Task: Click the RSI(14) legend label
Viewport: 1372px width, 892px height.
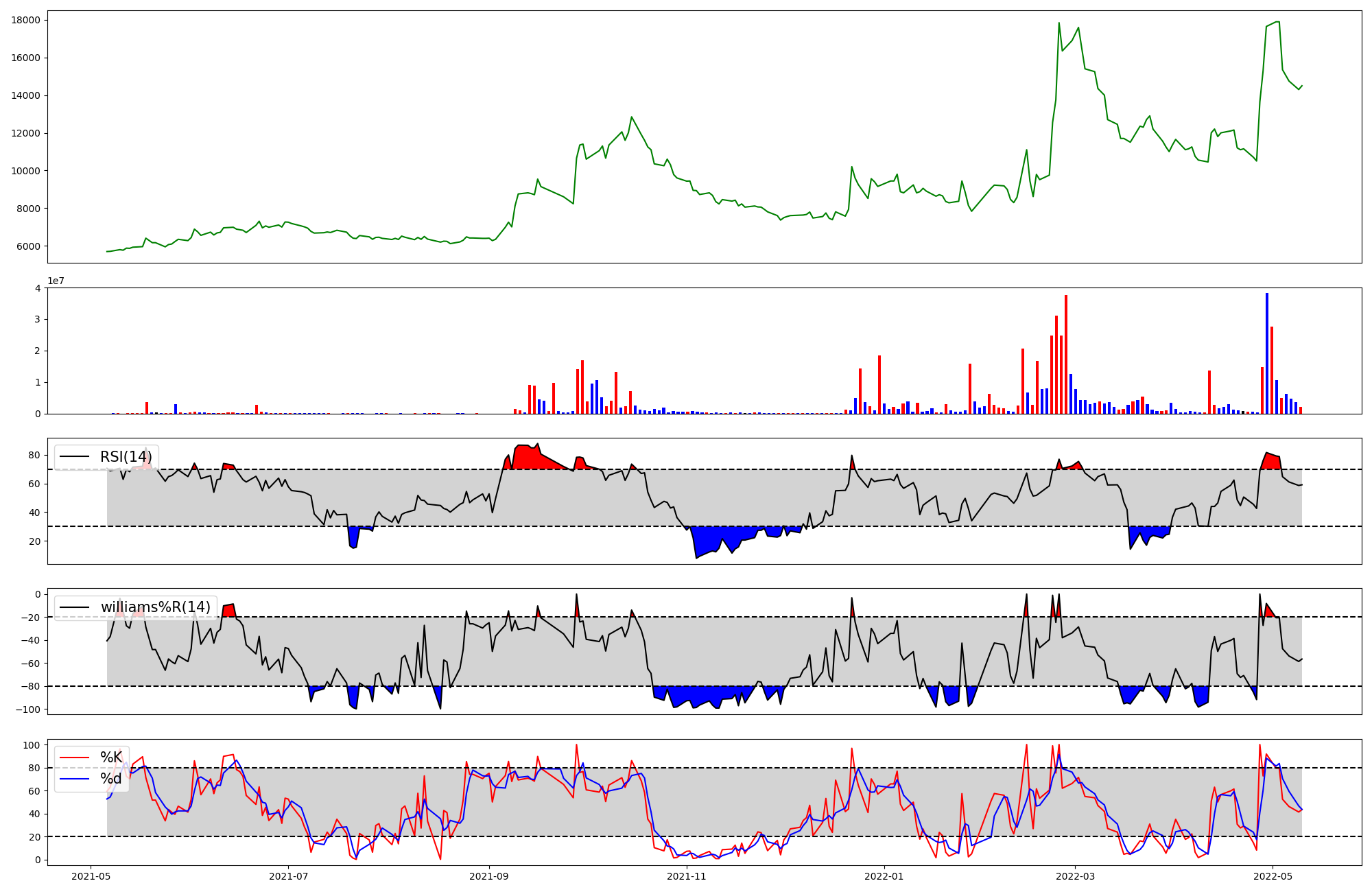Action: pyautogui.click(x=126, y=457)
